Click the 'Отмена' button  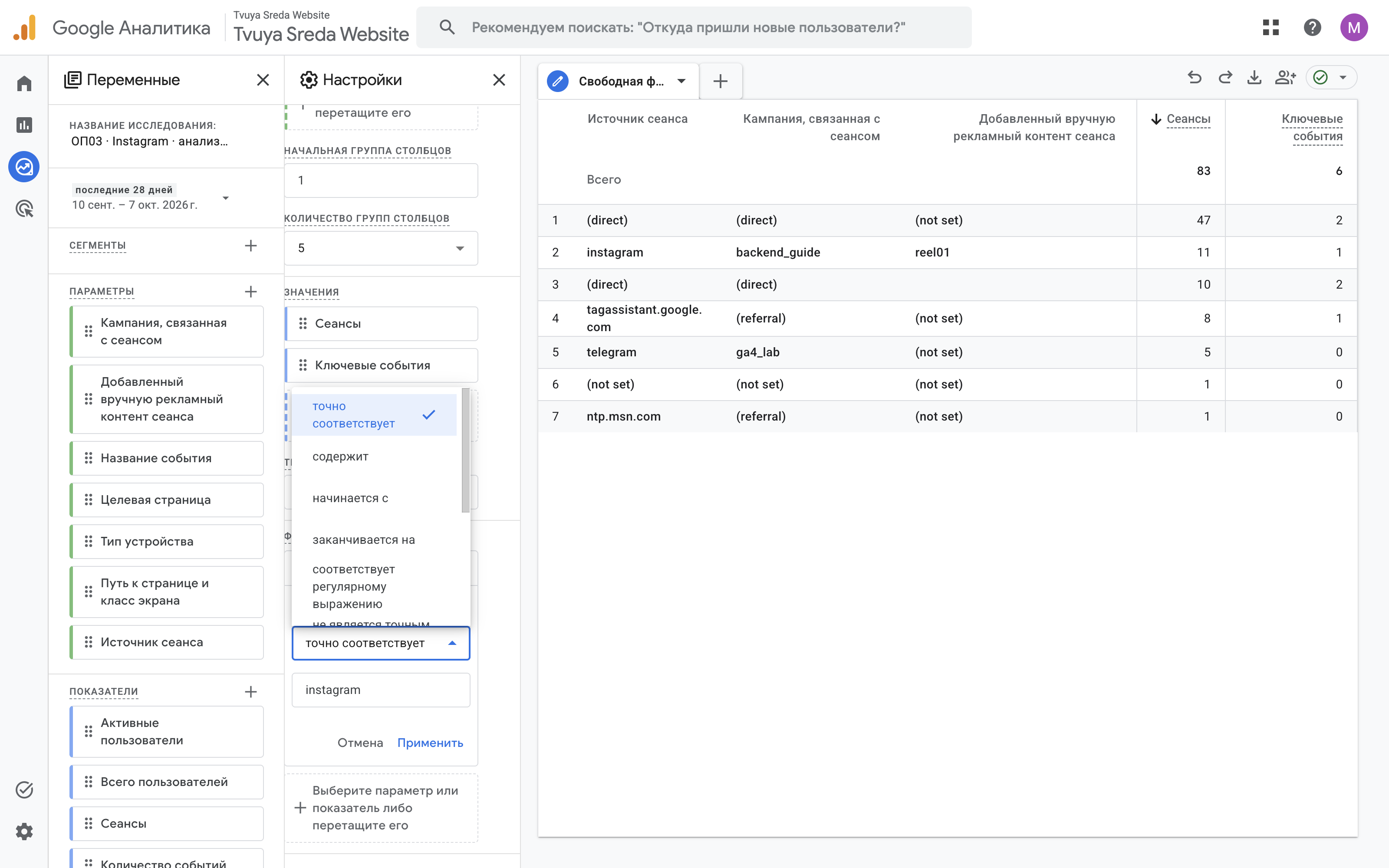coord(360,743)
